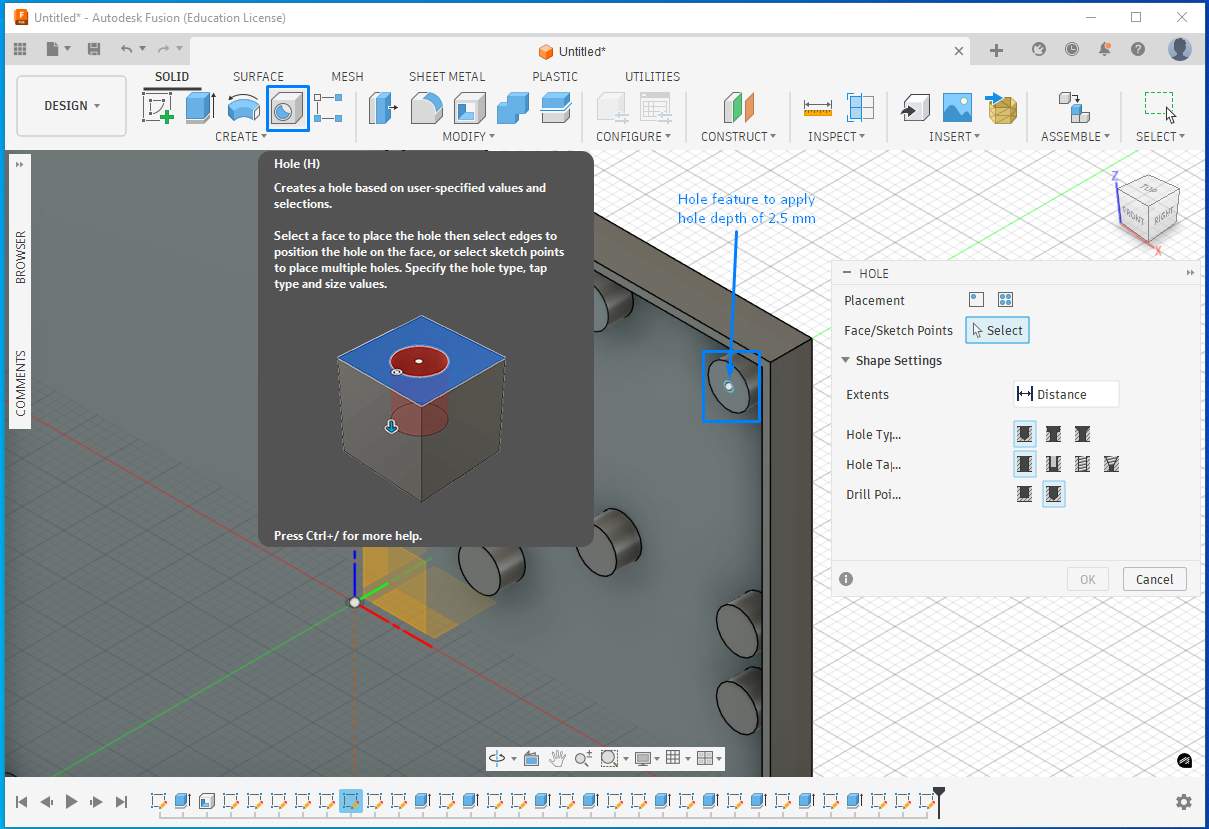Image resolution: width=1209 pixels, height=829 pixels.
Task: Select Flat drill point option
Action: click(1024, 494)
